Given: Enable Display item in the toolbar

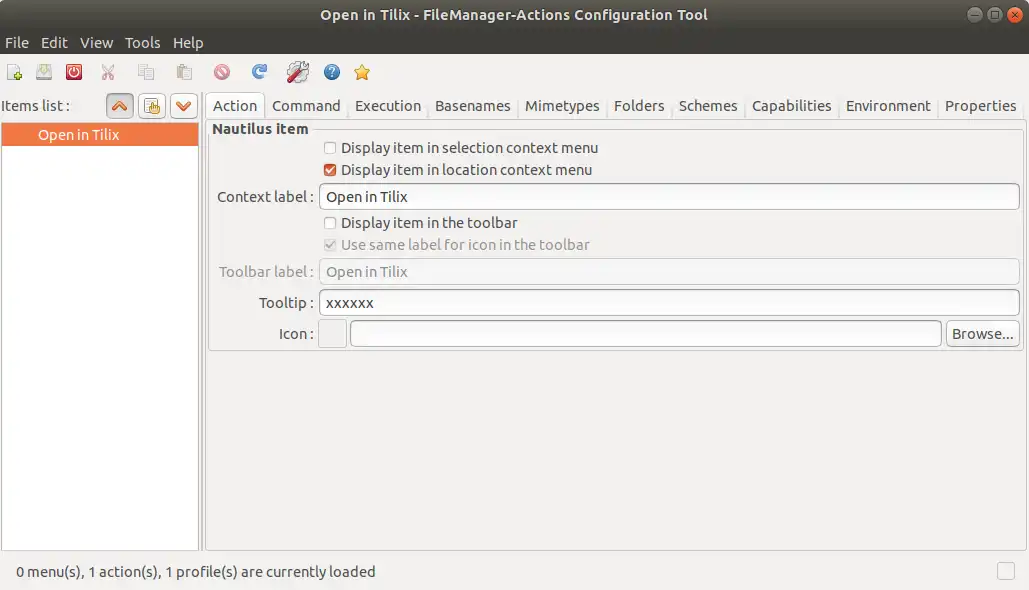Looking at the screenshot, I should coord(330,223).
